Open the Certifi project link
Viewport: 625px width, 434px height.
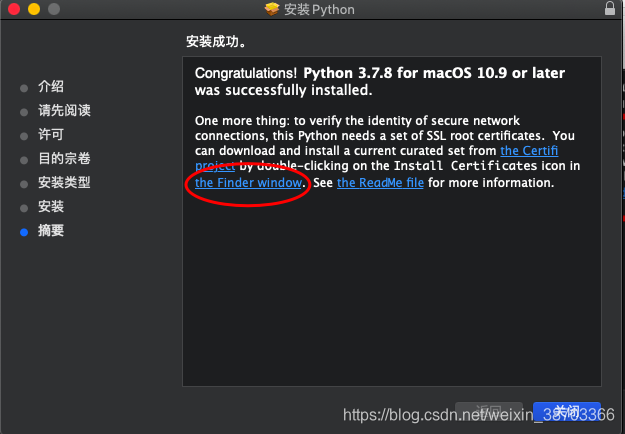[529, 151]
